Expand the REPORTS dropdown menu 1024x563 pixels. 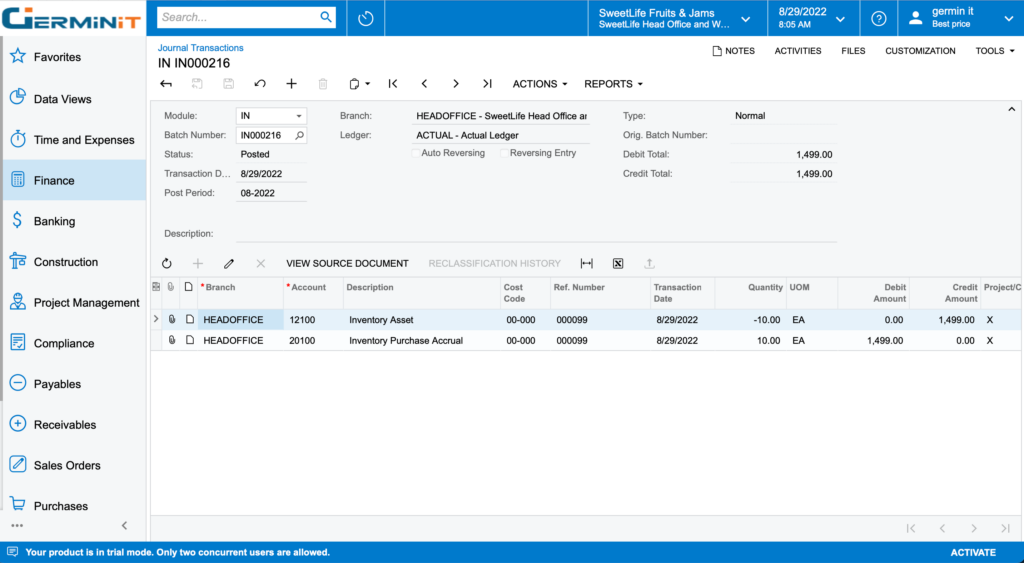tap(613, 84)
